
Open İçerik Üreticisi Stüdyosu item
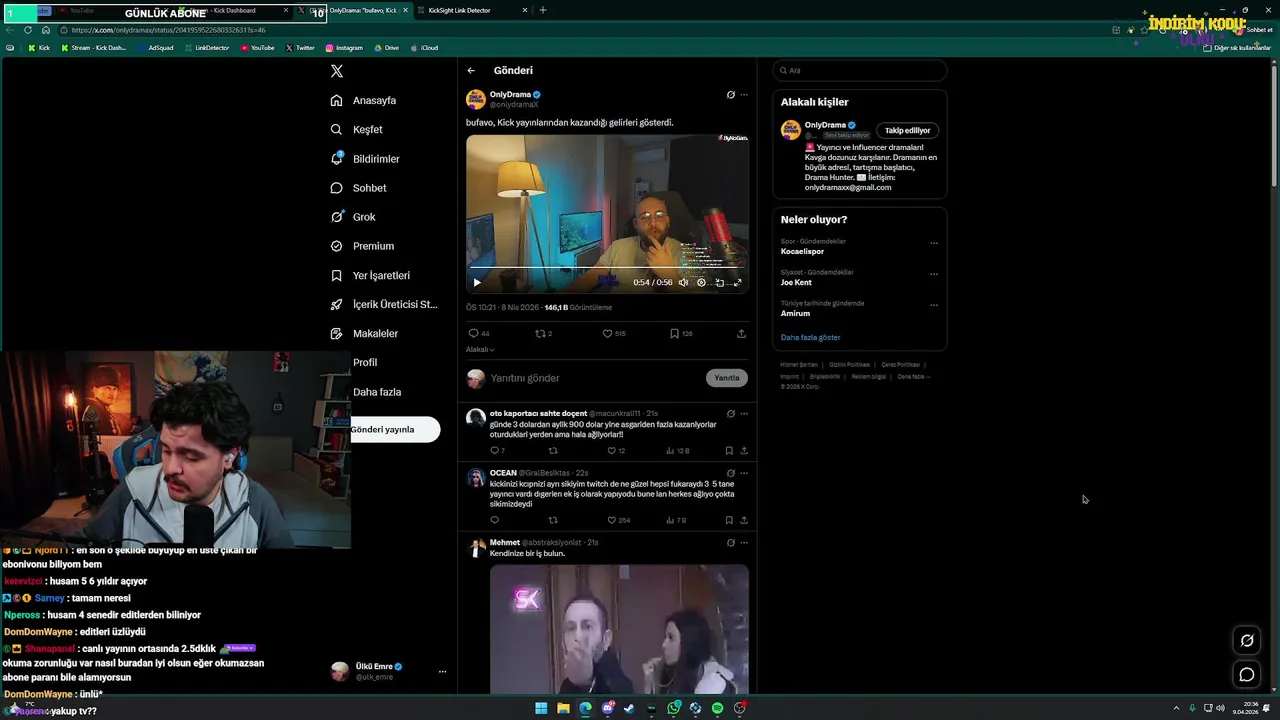point(384,304)
